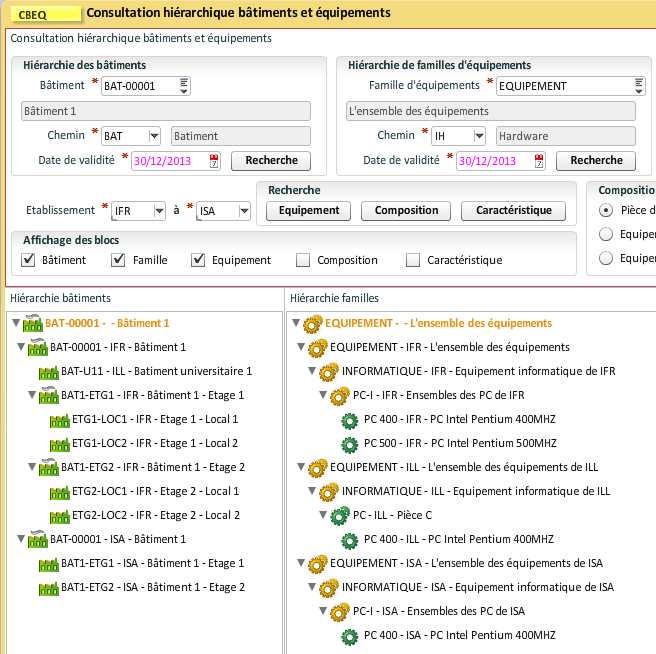Select the Pièce radio button option
Screen dimensions: 656x654
[606, 210]
